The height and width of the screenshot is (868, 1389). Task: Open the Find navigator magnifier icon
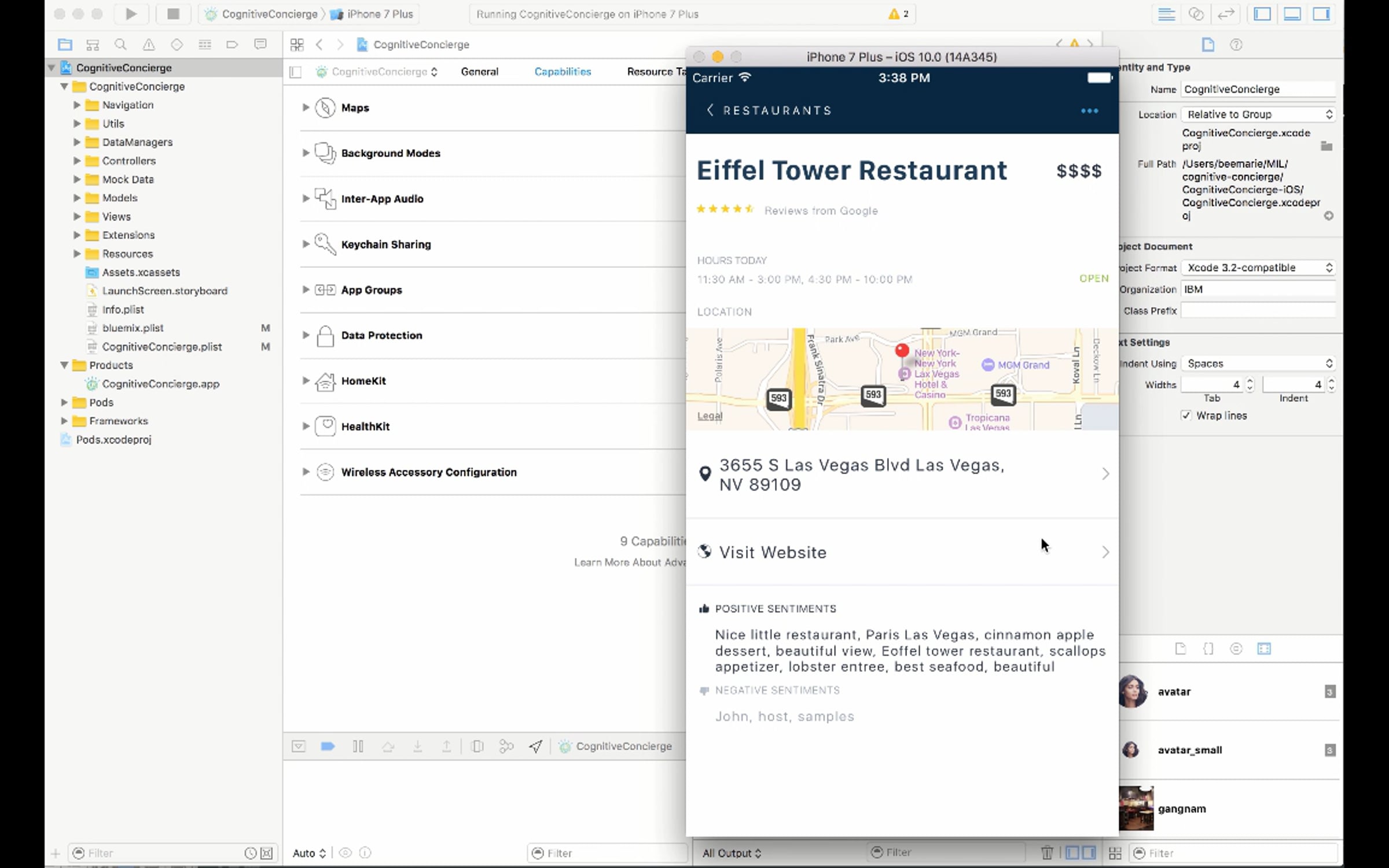[x=120, y=45]
